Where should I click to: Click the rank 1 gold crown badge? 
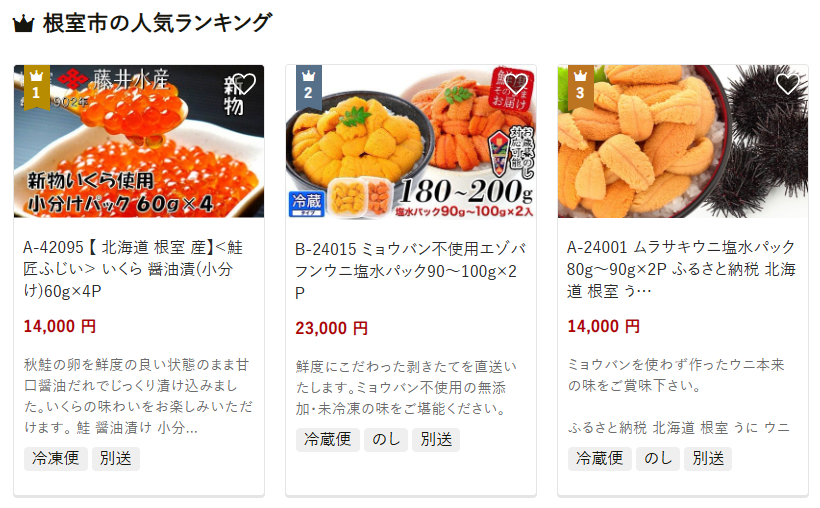coord(37,87)
